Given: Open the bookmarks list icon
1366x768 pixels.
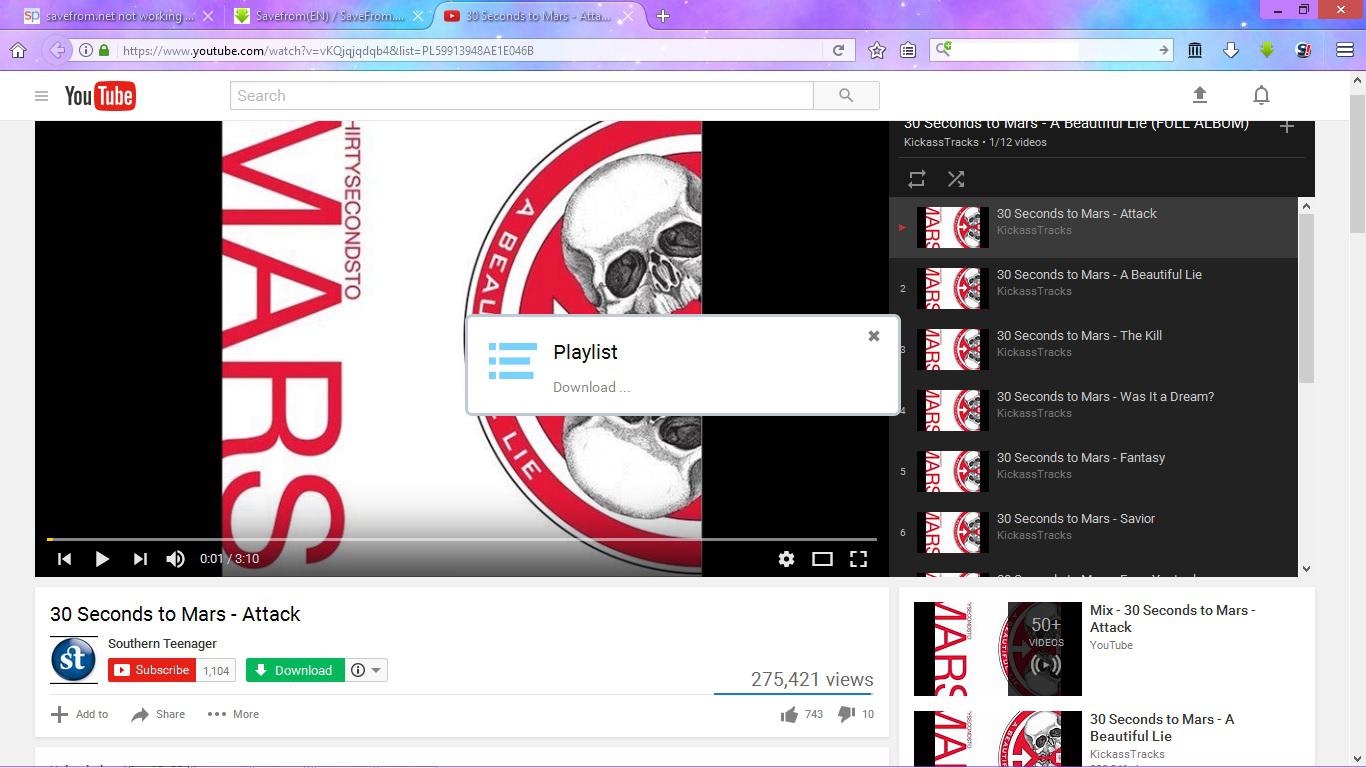Looking at the screenshot, I should (x=908, y=50).
